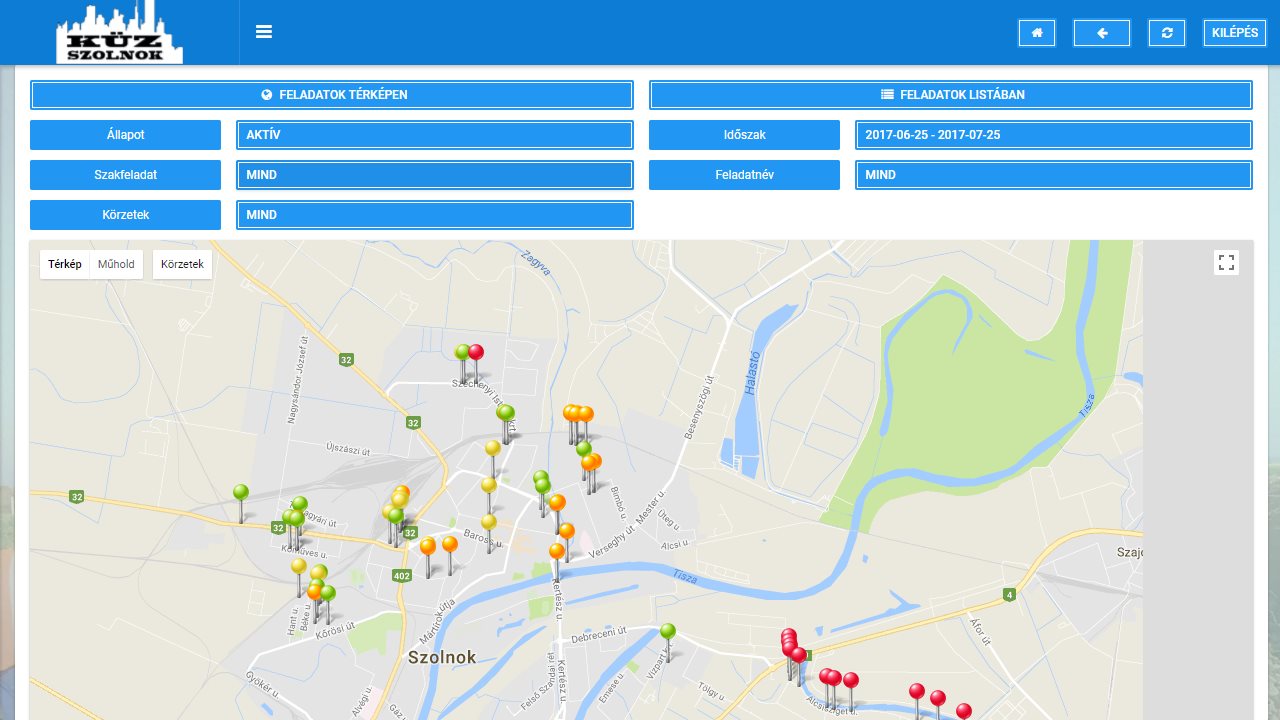Click the green pin near Debreceni út
The image size is (1280, 720).
point(668,632)
